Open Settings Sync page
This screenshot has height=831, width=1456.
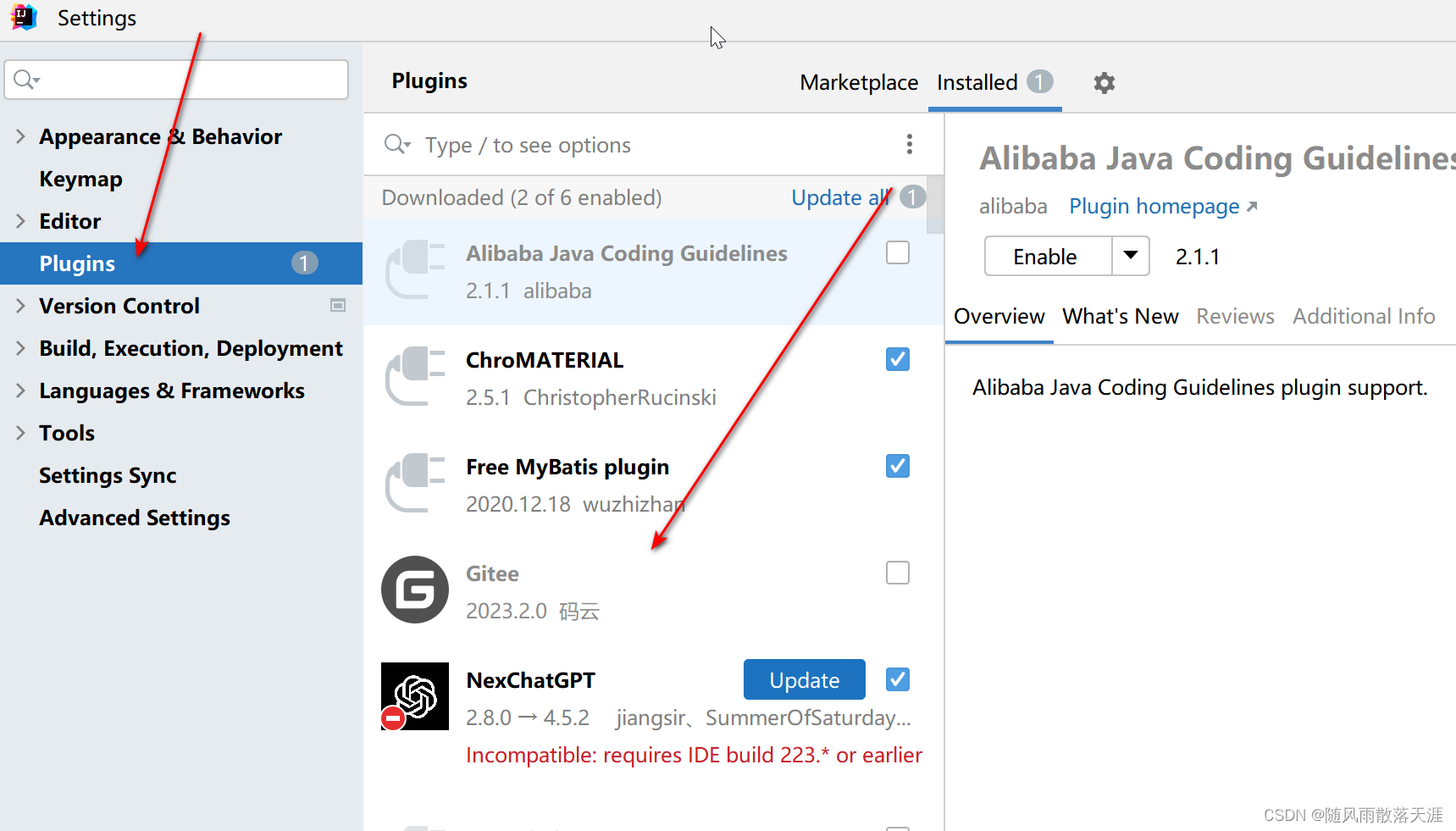108,475
